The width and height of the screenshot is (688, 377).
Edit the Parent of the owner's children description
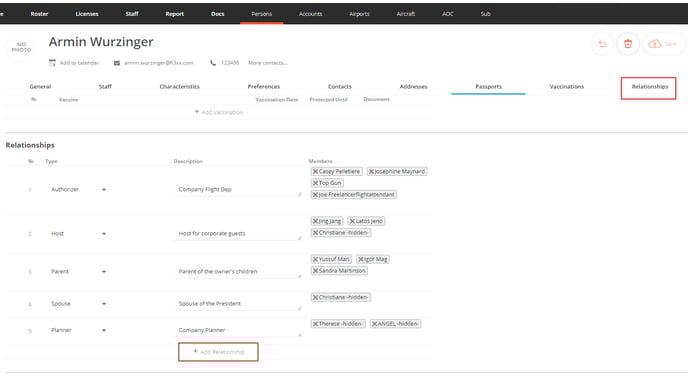tap(237, 272)
